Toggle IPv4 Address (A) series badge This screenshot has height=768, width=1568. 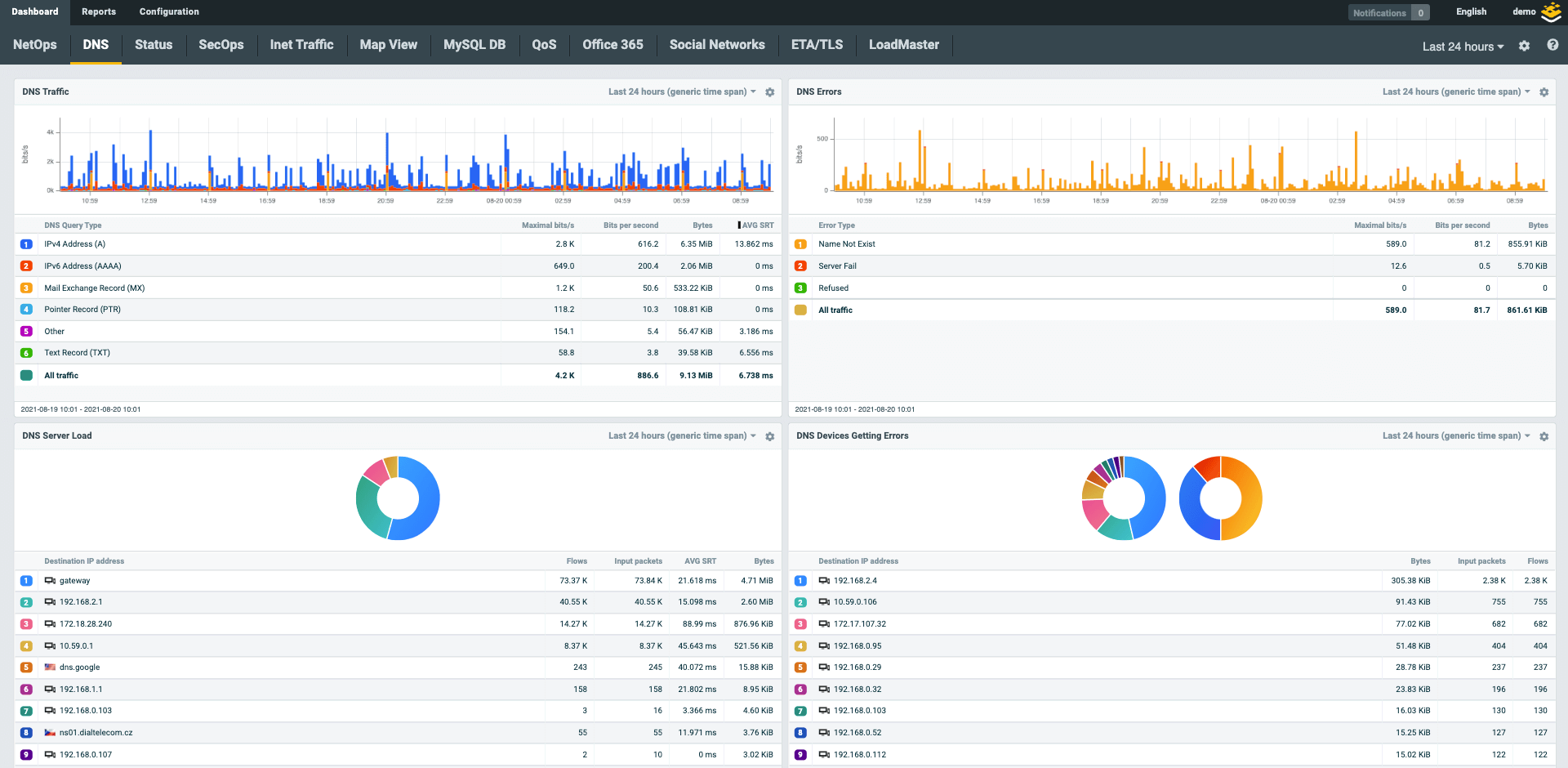click(26, 244)
